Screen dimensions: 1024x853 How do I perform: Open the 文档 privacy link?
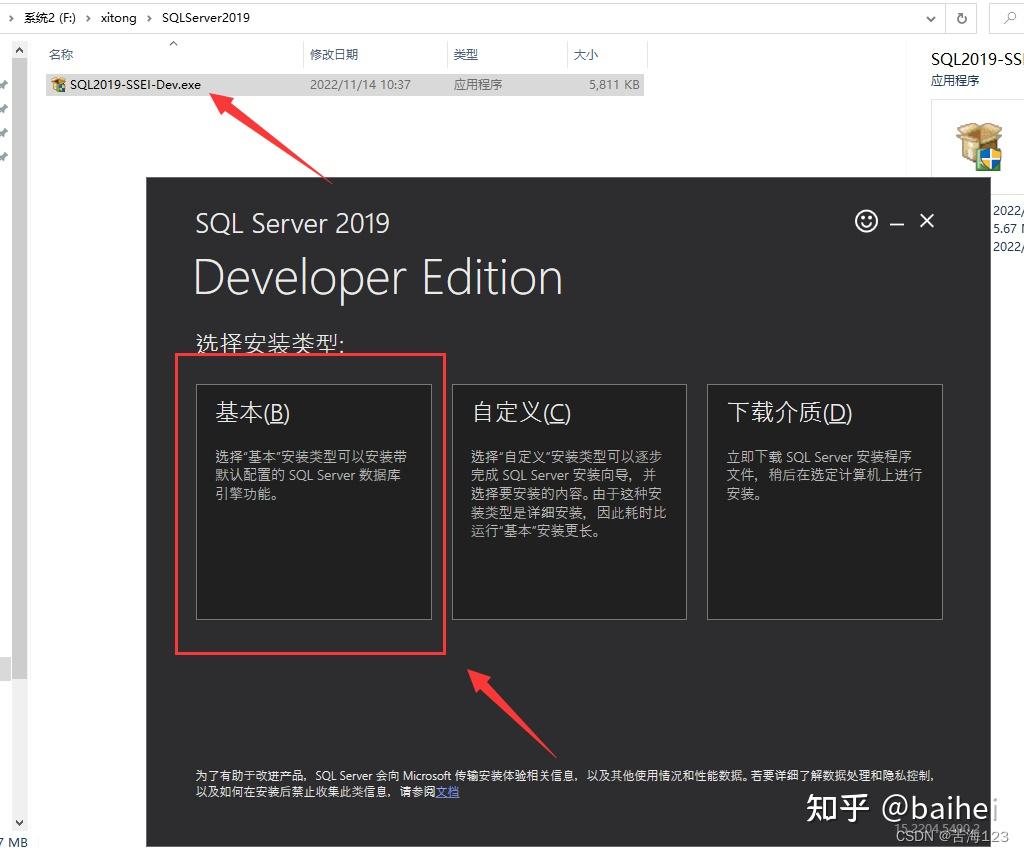click(x=447, y=792)
